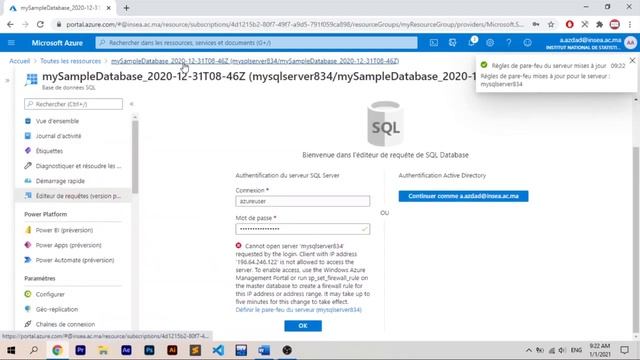Click Continuer comme a.azdad@insea.ac.ma
The height and width of the screenshot is (360, 640).
463,196
